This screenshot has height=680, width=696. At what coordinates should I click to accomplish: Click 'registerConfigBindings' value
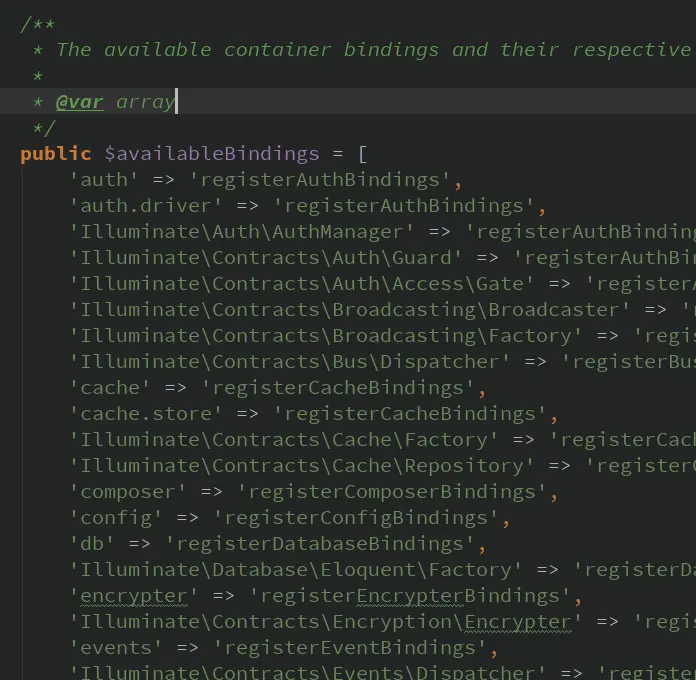coord(356,518)
